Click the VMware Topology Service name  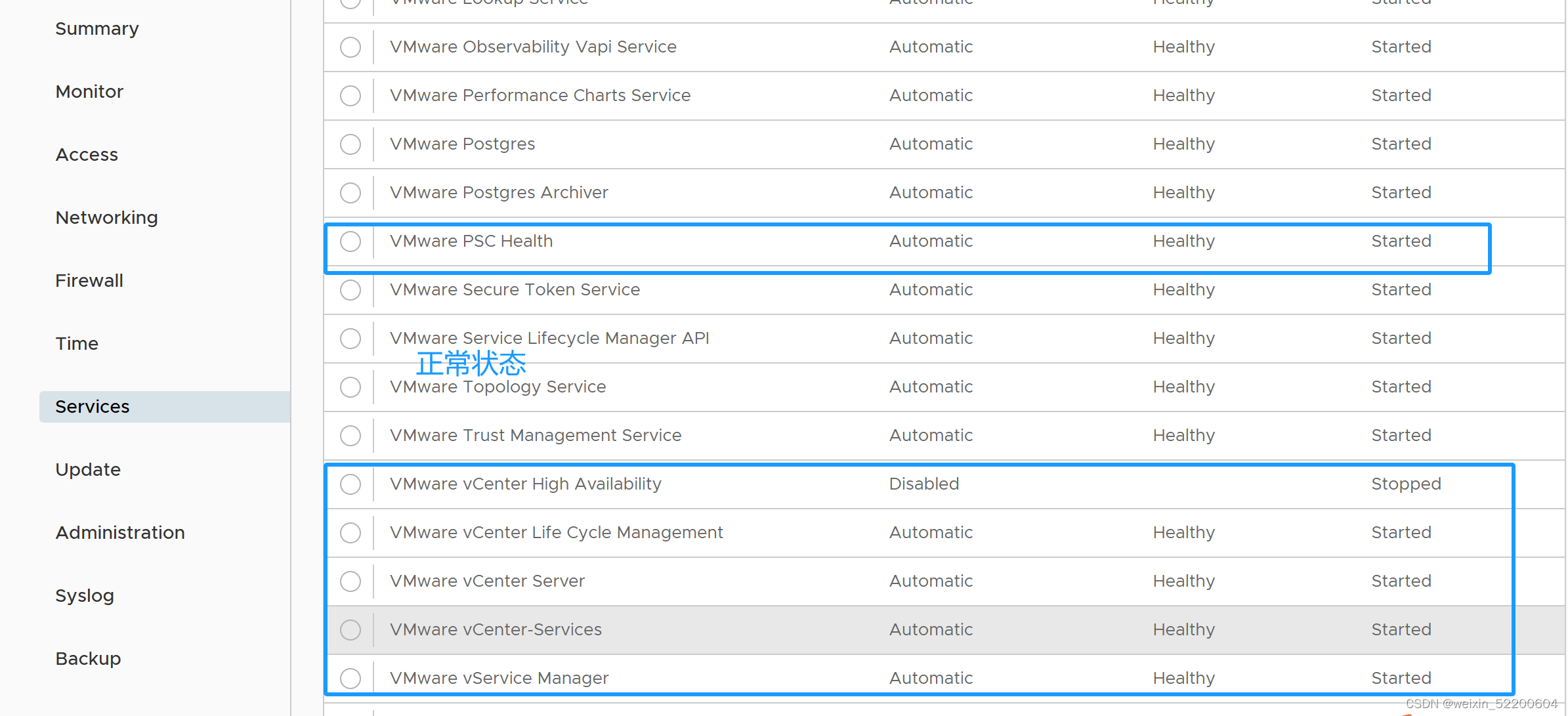pos(498,387)
